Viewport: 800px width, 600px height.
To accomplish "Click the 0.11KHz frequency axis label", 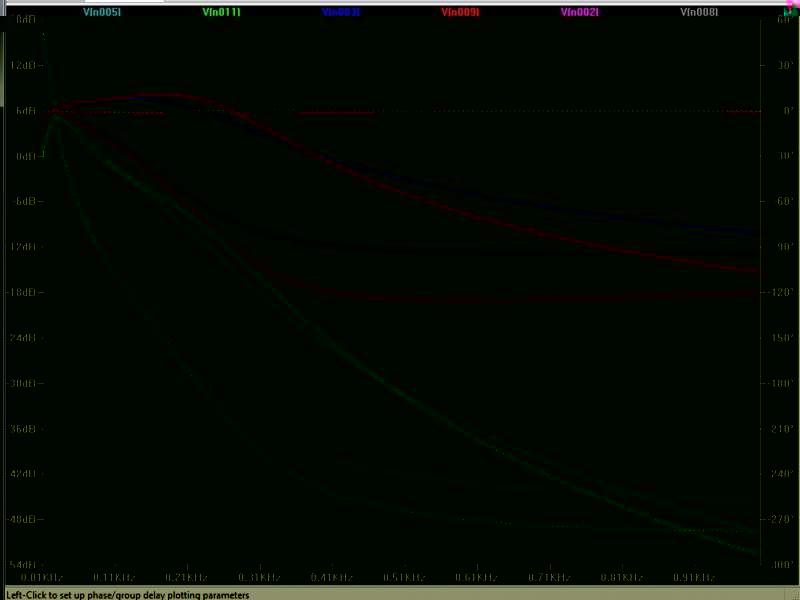I will [x=114, y=578].
